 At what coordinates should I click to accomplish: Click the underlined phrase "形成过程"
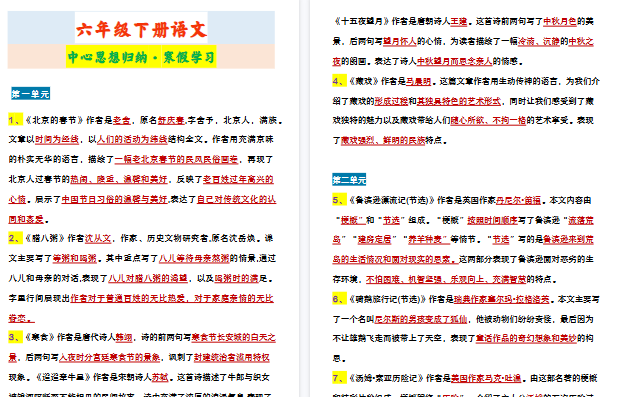(x=391, y=101)
